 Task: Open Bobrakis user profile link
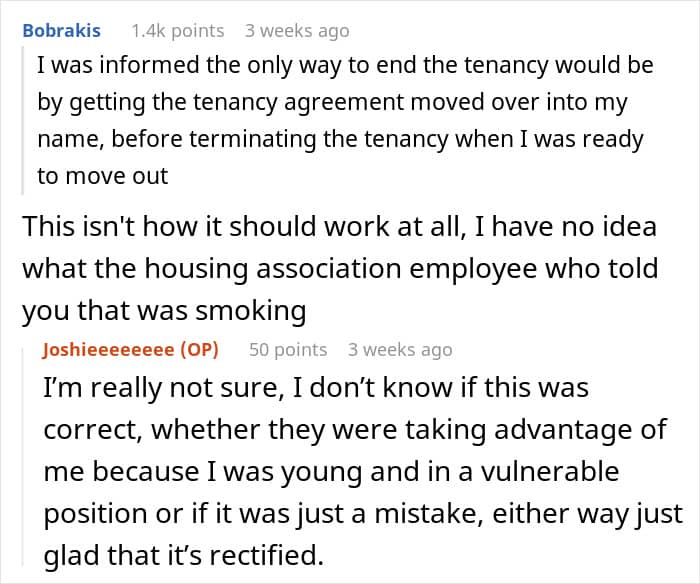click(62, 31)
